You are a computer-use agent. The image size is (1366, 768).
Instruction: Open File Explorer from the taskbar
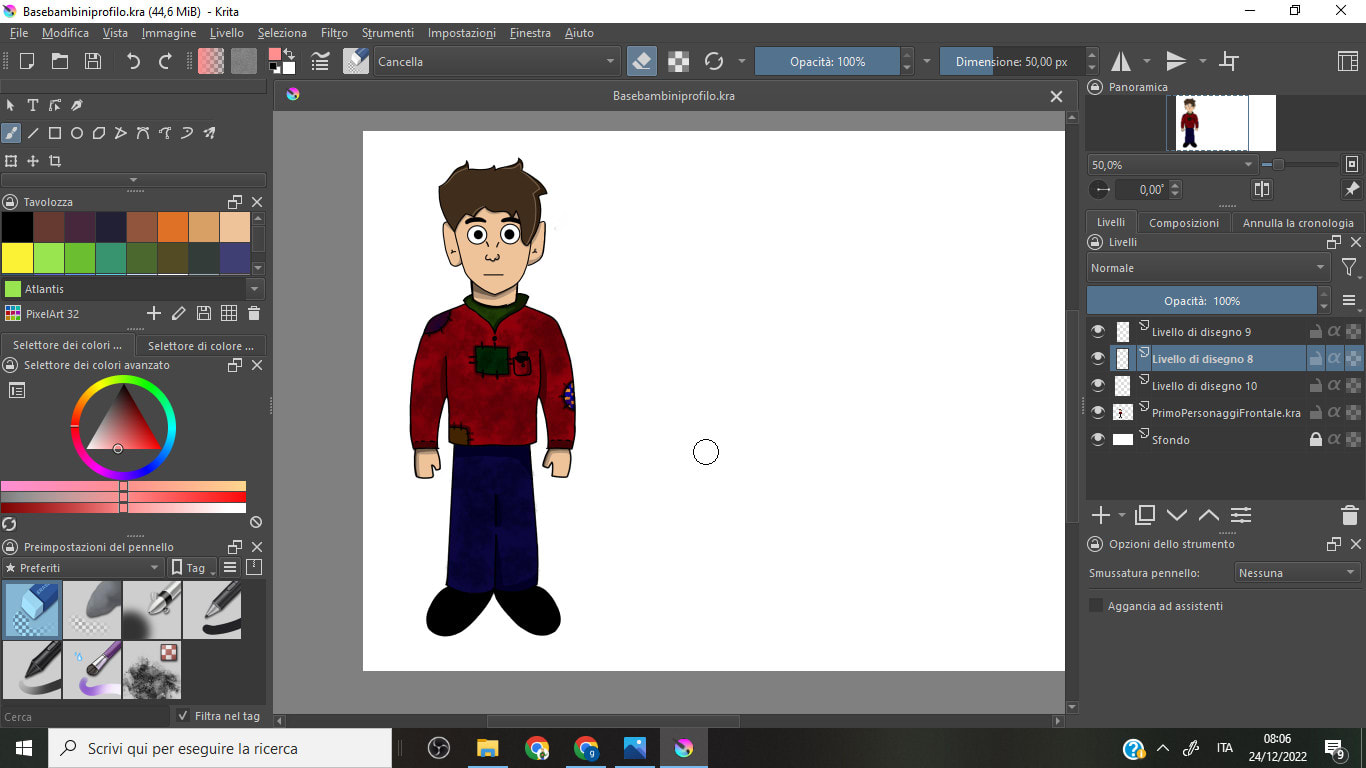[x=487, y=748]
